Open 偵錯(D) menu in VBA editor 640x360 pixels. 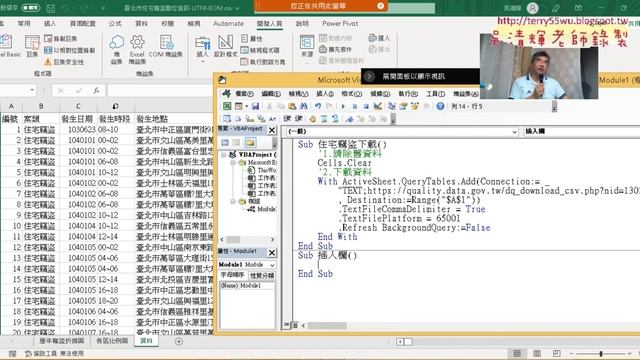pos(380,93)
